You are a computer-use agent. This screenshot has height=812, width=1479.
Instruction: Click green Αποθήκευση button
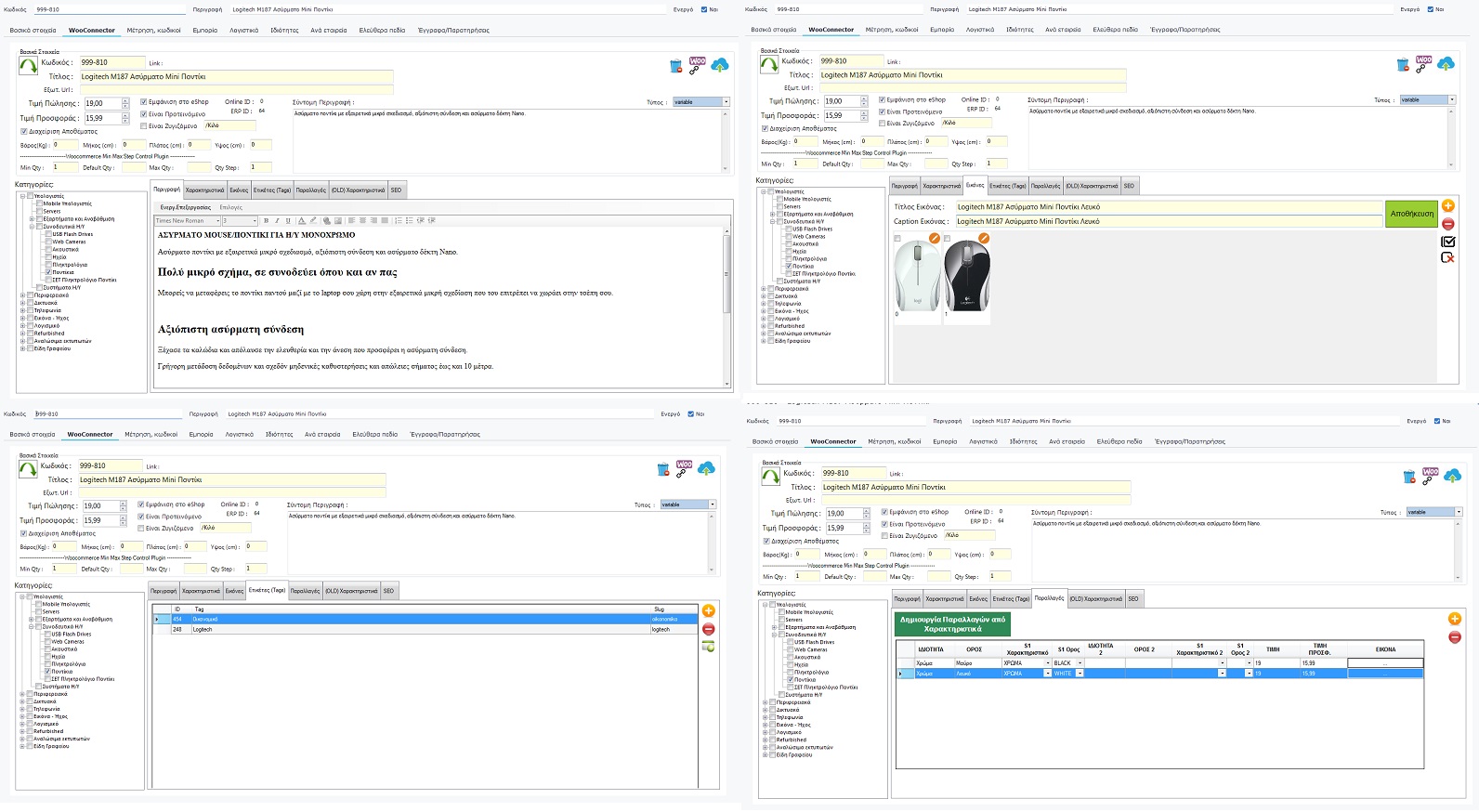(x=1411, y=214)
